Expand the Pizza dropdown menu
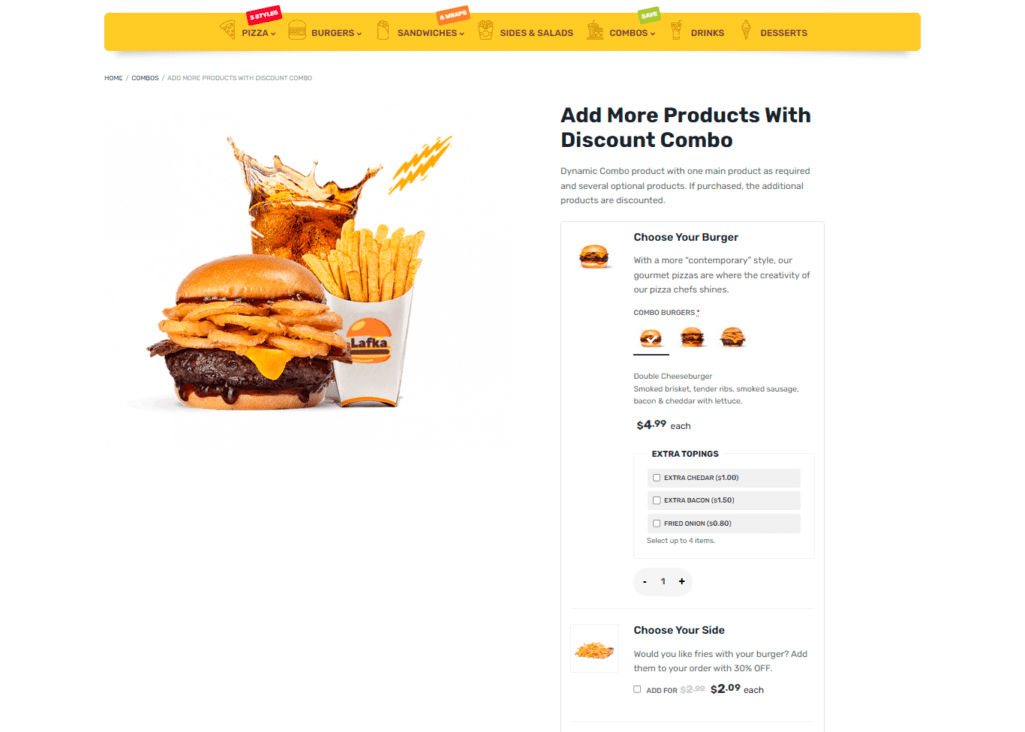The height and width of the screenshot is (732, 1025). pyautogui.click(x=258, y=33)
